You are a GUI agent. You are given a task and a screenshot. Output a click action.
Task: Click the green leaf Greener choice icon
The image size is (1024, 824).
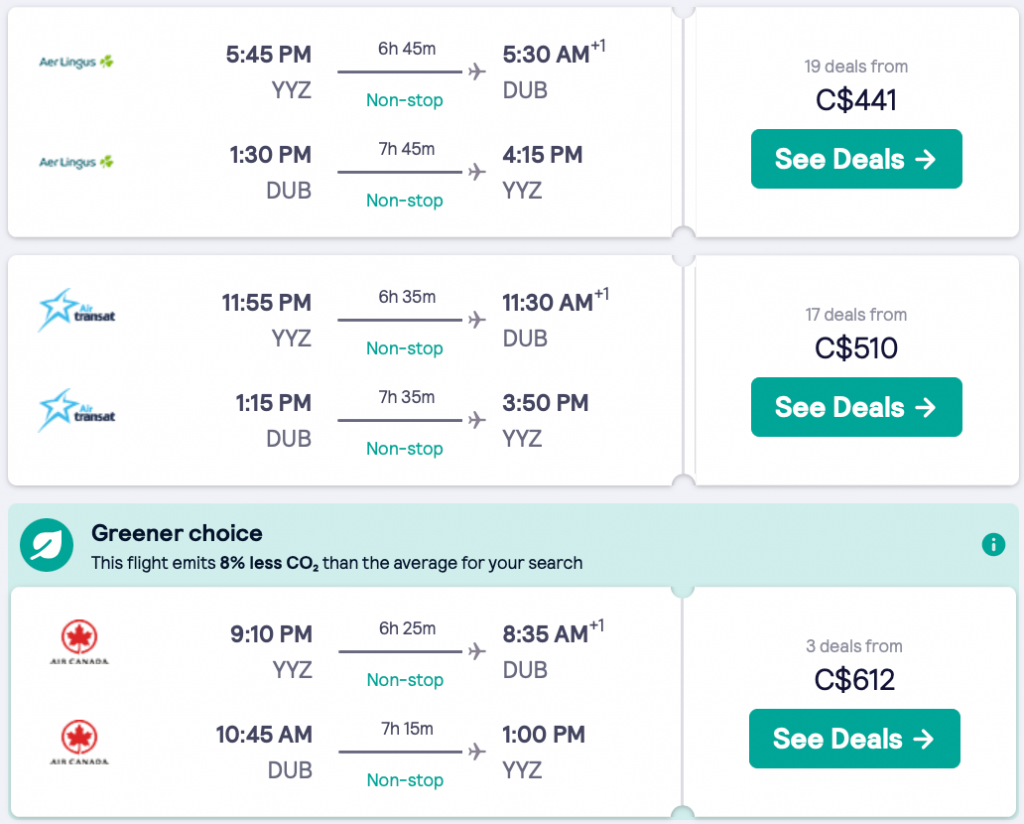(x=46, y=545)
